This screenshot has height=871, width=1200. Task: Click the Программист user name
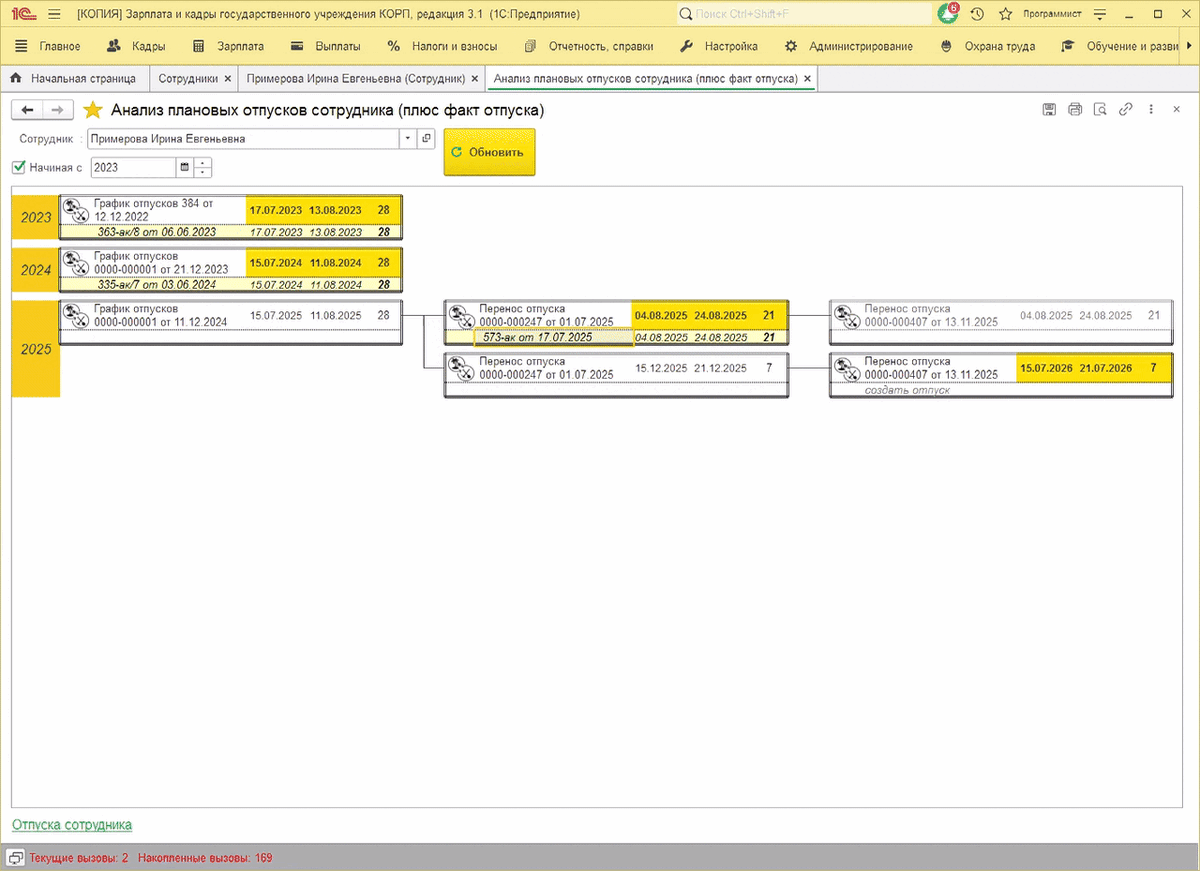1050,15
